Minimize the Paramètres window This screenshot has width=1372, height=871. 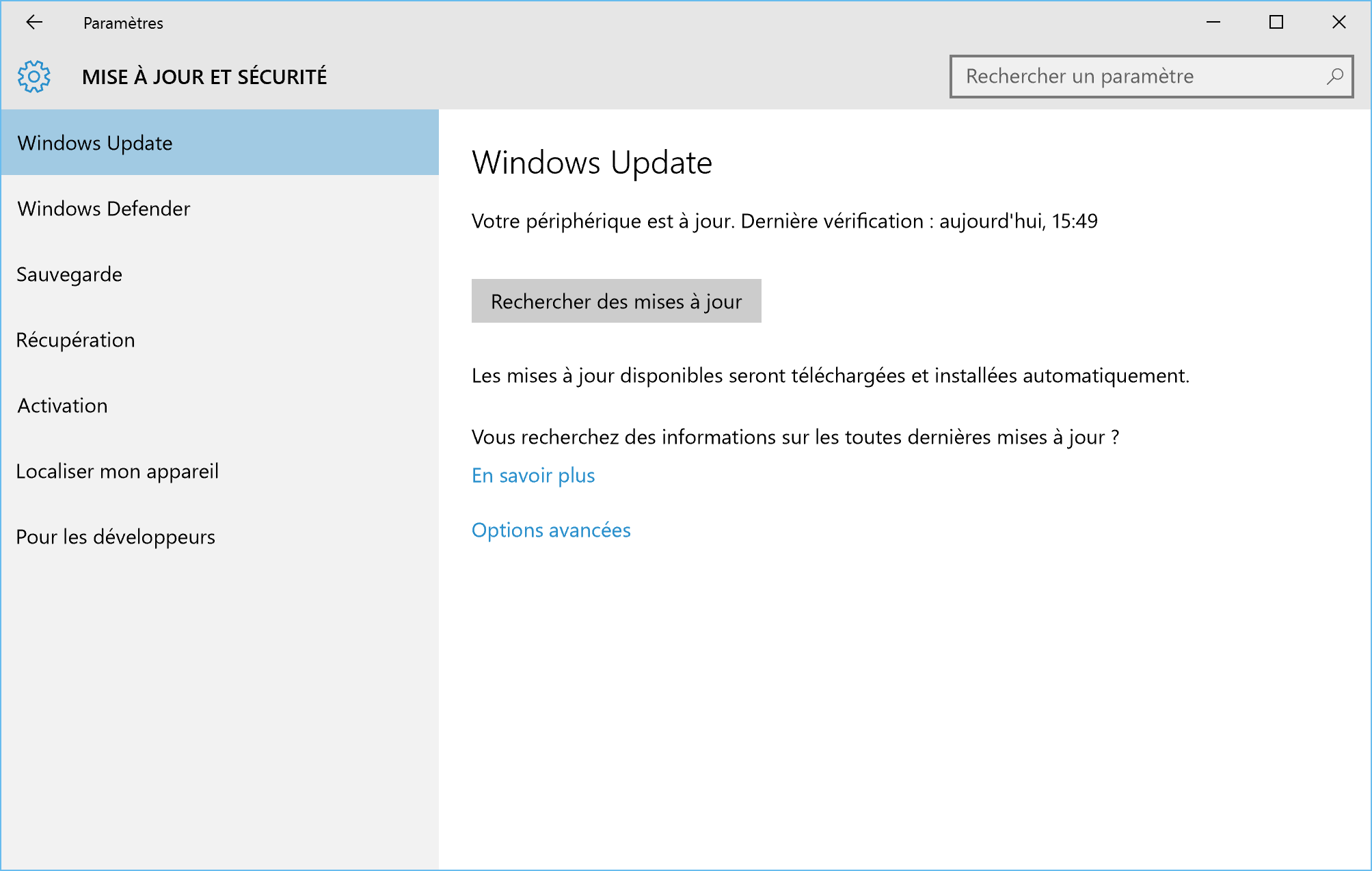1213,23
